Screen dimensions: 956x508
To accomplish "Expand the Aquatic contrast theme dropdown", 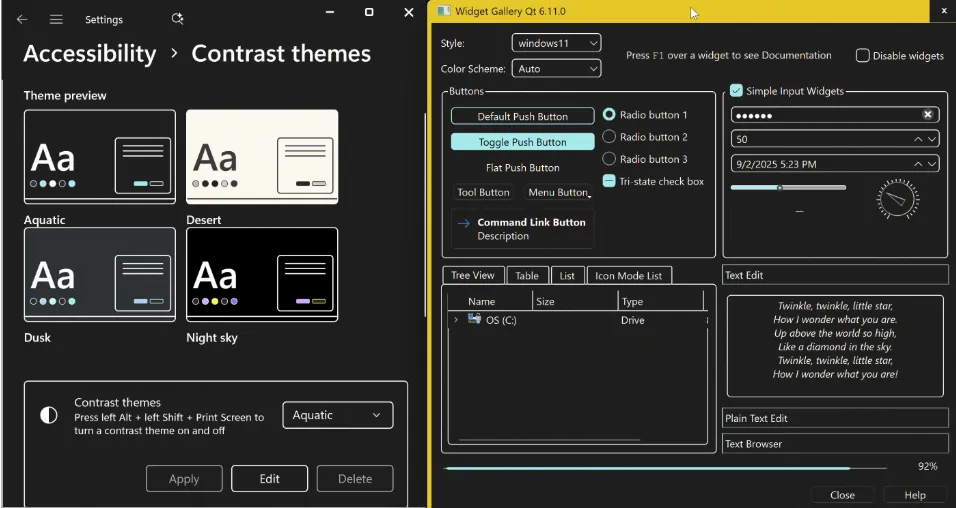I will [337, 415].
